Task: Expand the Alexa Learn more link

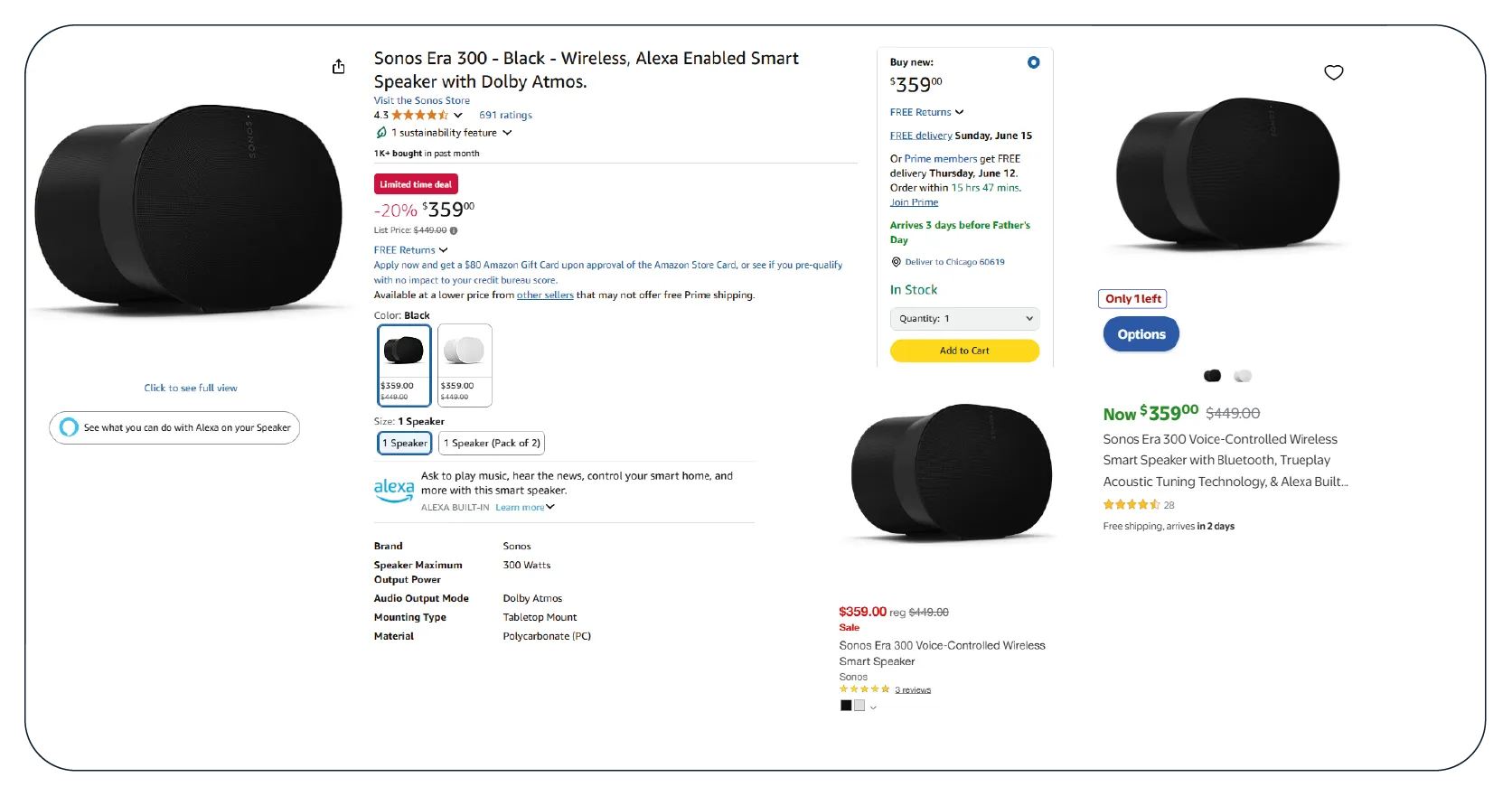Action: point(524,508)
